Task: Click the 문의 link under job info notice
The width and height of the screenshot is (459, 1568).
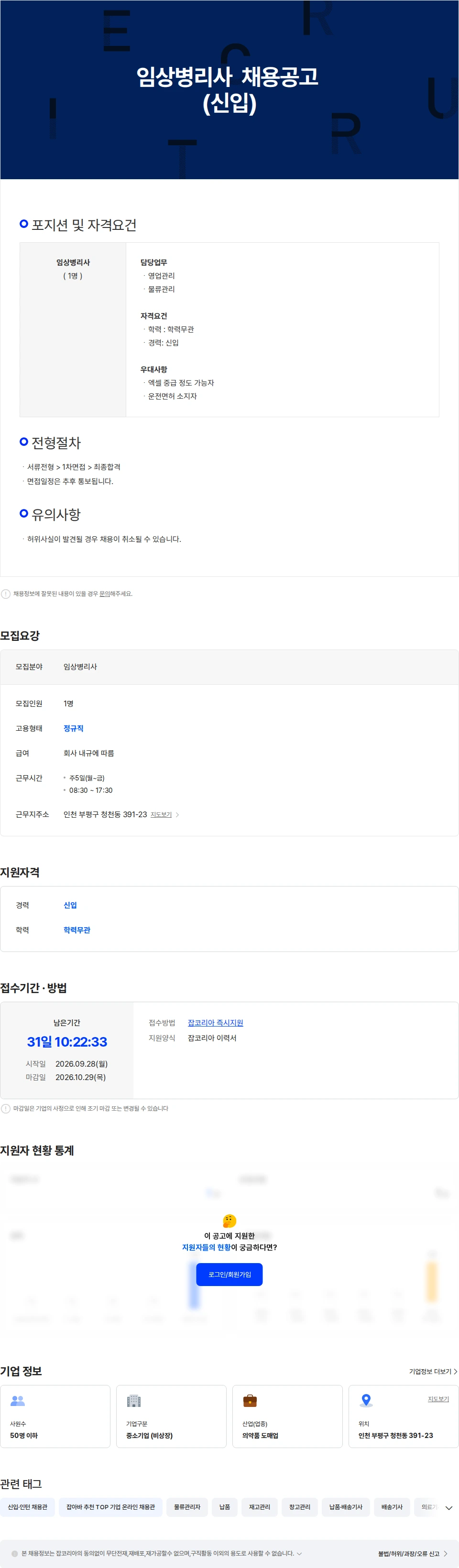Action: 104,594
